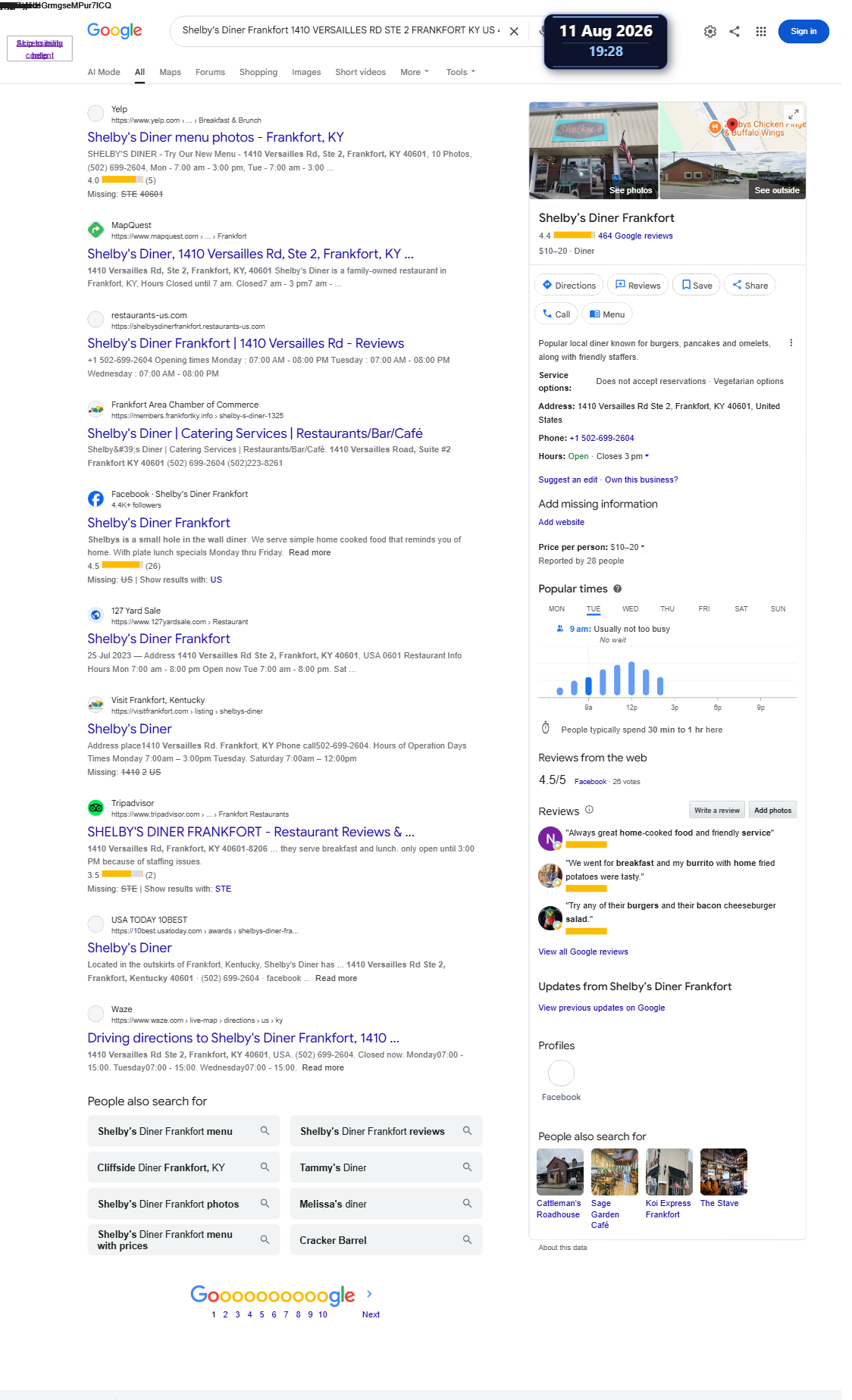Read more on Waze result snippet
852x1400 pixels.
click(323, 1068)
